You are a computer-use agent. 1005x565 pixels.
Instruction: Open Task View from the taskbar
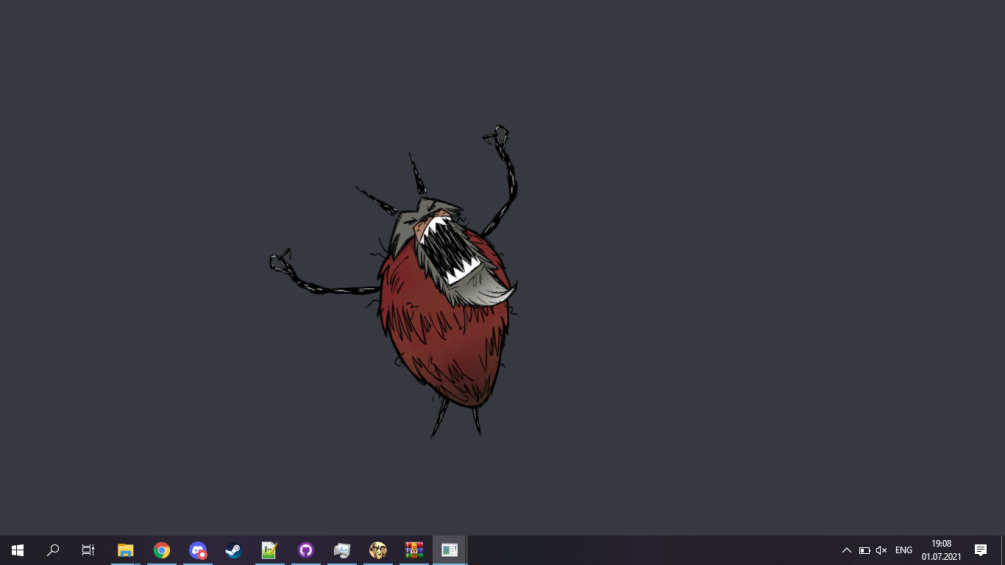(88, 550)
